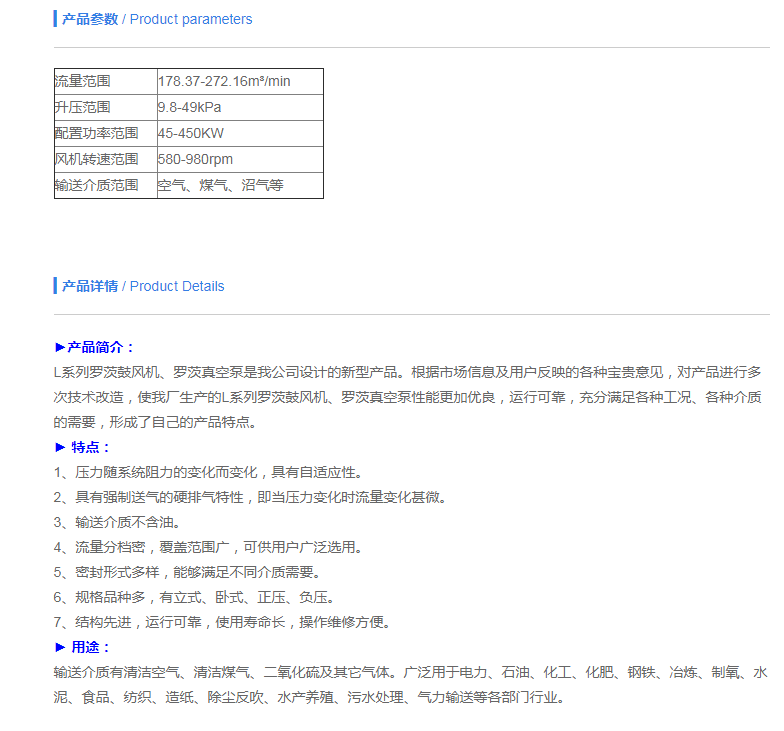Click feature 1 '压力随系统阻力的变化而变化'
Screen dimensions: 784x731
tap(208, 472)
